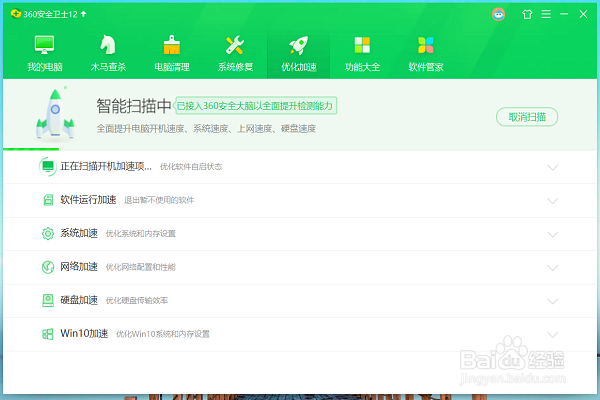Click 优化软件自启状态 description text
600x400 pixels.
coord(191,167)
